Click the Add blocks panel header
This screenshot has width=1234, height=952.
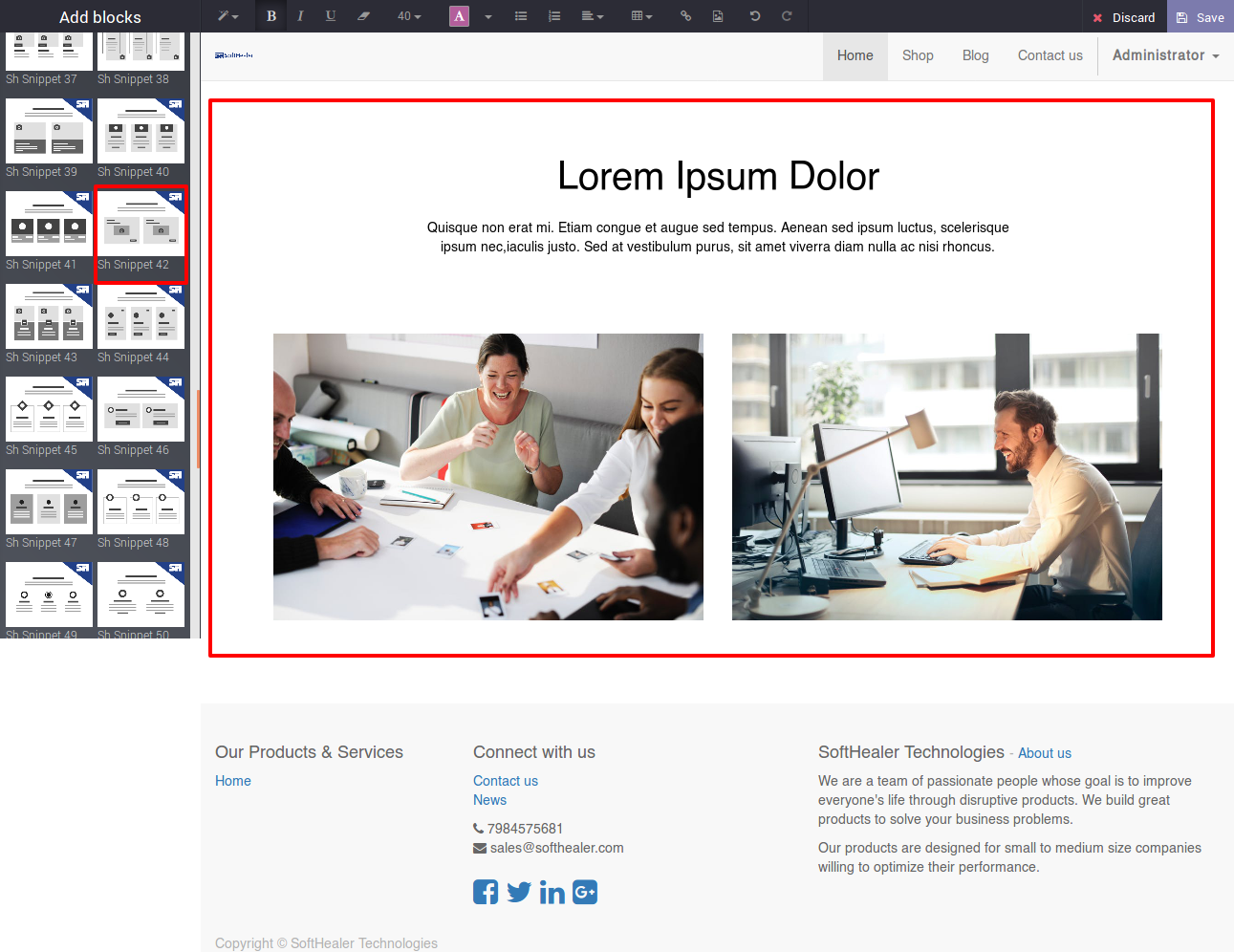pyautogui.click(x=100, y=17)
